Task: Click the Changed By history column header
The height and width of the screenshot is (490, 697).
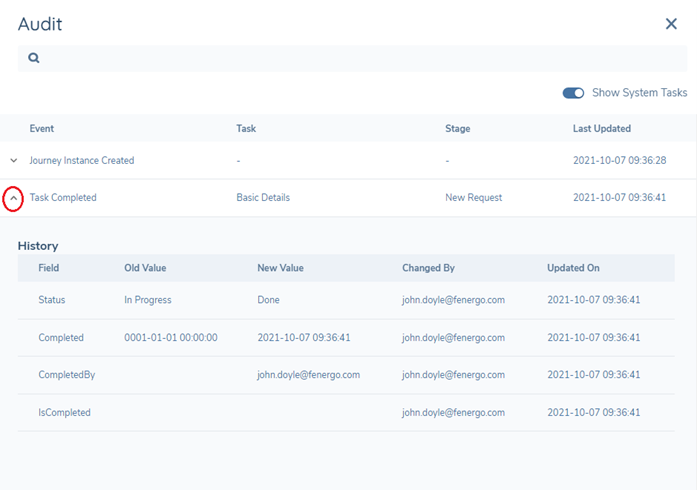Action: click(x=428, y=268)
